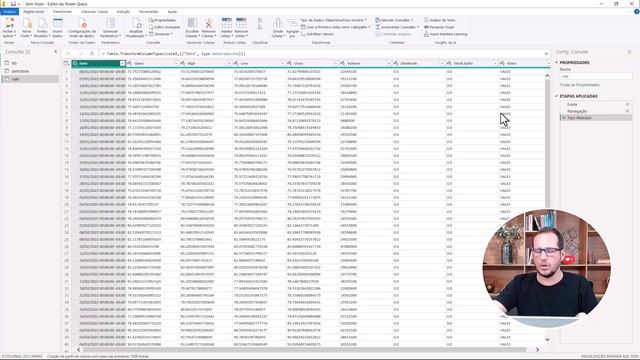
Task: Click the Fonte step gear icon
Action: (x=627, y=104)
